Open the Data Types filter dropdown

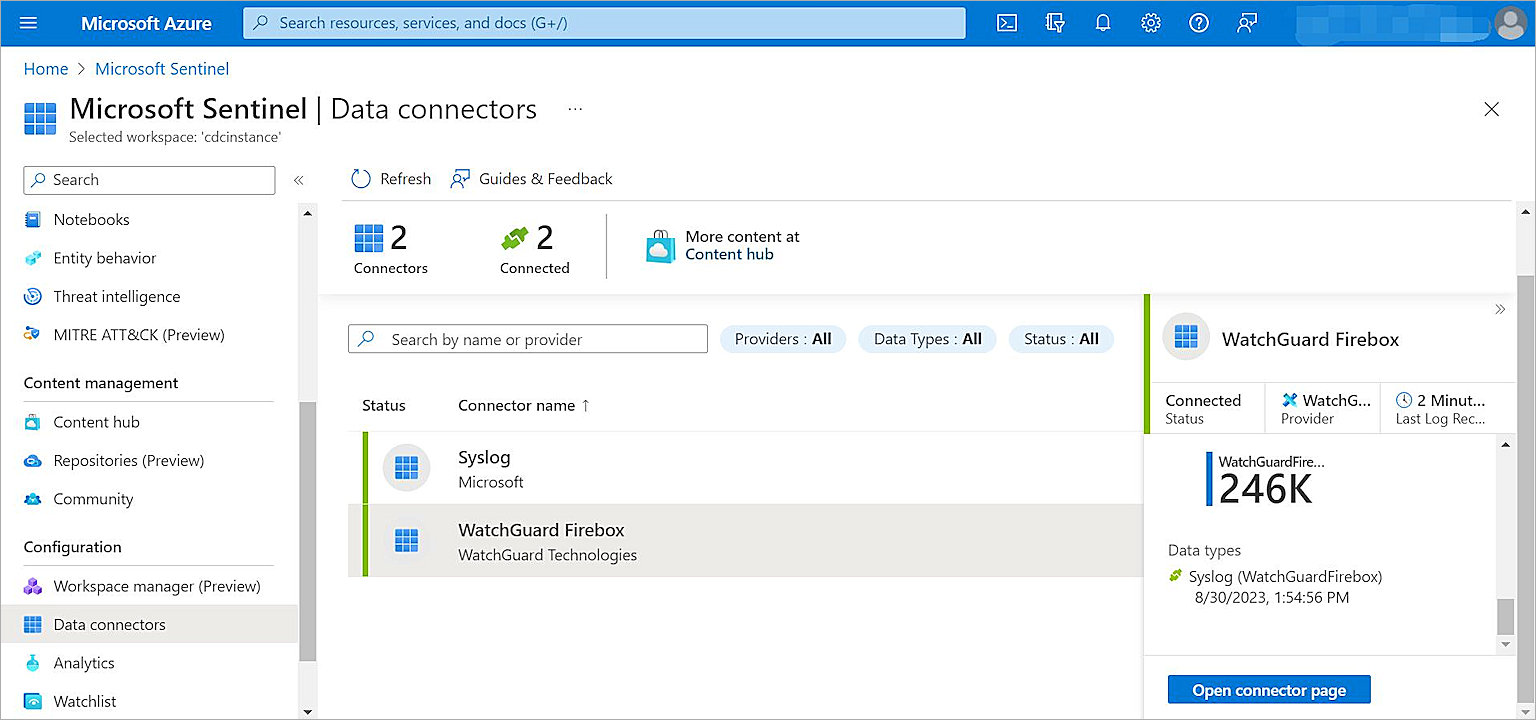click(927, 339)
